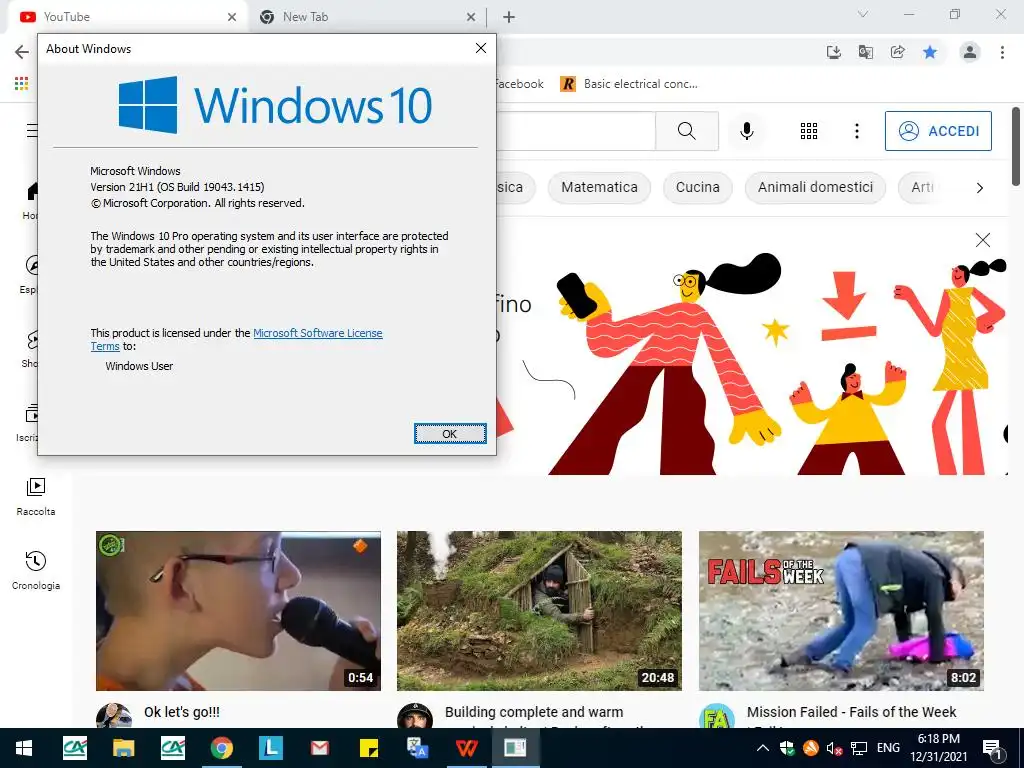The width and height of the screenshot is (1024, 768).
Task: Click the orange Avast tray icon
Action: 810,748
